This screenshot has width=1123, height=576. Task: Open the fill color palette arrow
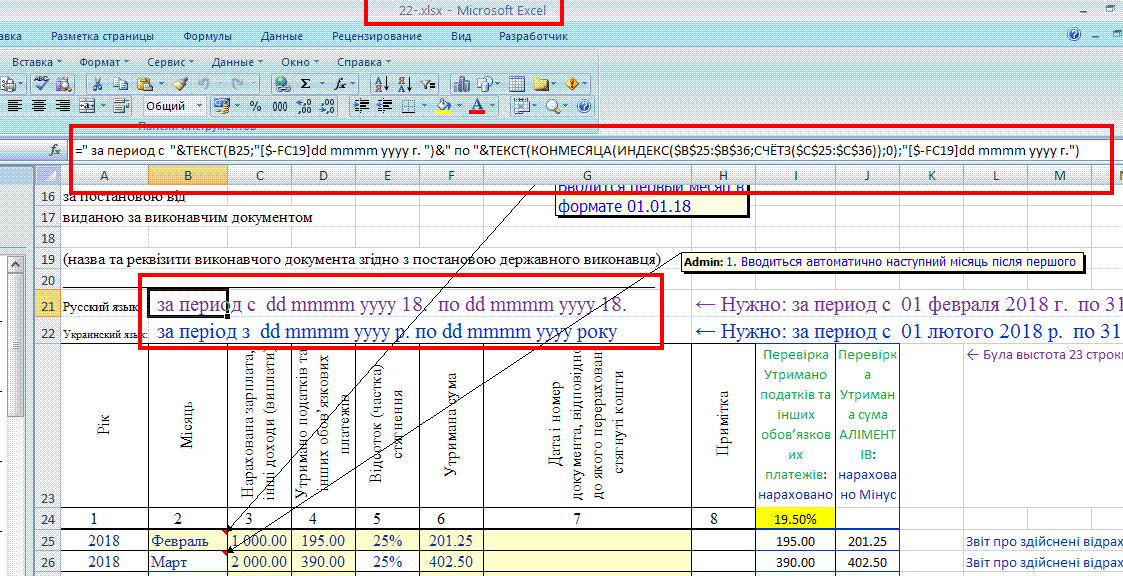(459, 106)
